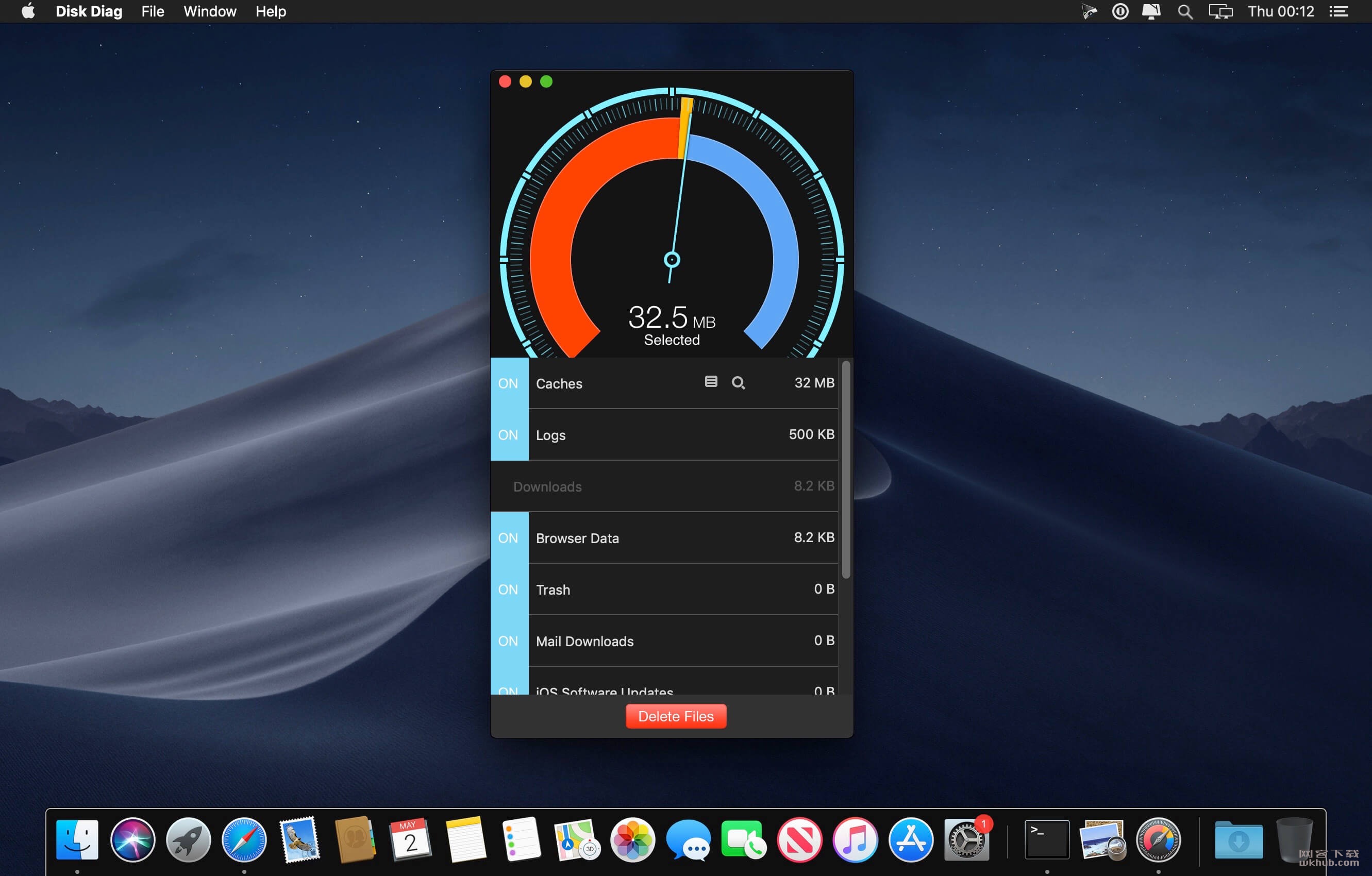Image resolution: width=1372 pixels, height=876 pixels.
Task: Click Disk Diag gauge icon in Dock
Action: pyautogui.click(x=1158, y=839)
